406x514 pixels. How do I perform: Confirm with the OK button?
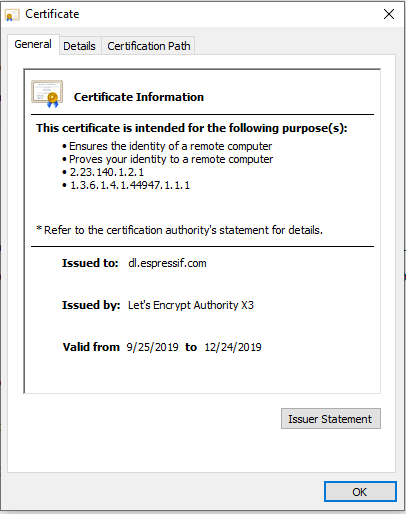(x=360, y=492)
